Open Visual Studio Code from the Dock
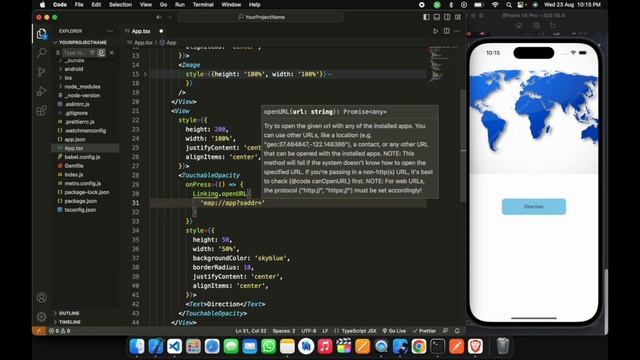The width and height of the screenshot is (640, 360). [174, 347]
